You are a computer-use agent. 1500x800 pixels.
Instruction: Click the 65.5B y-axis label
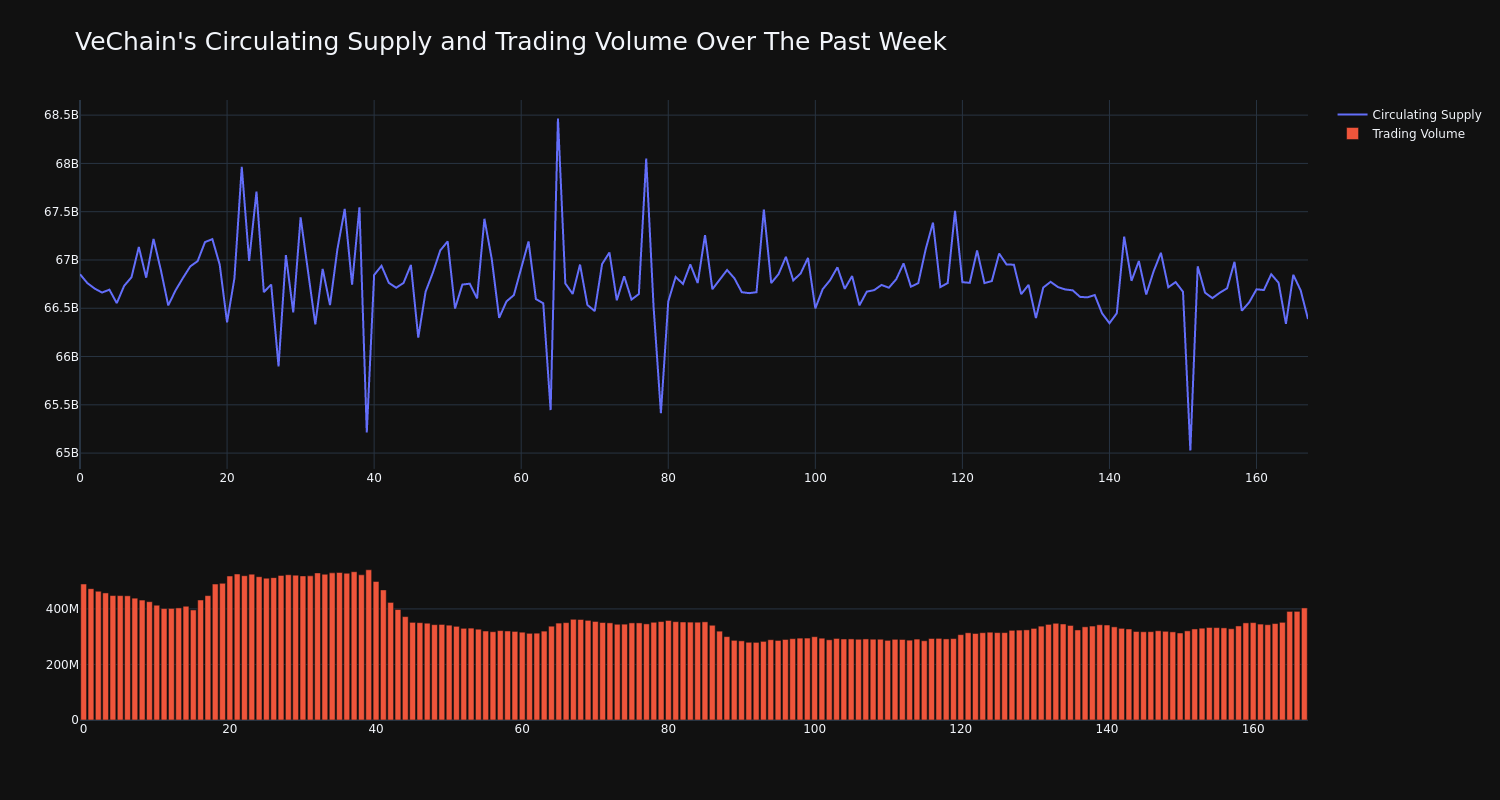click(x=61, y=405)
